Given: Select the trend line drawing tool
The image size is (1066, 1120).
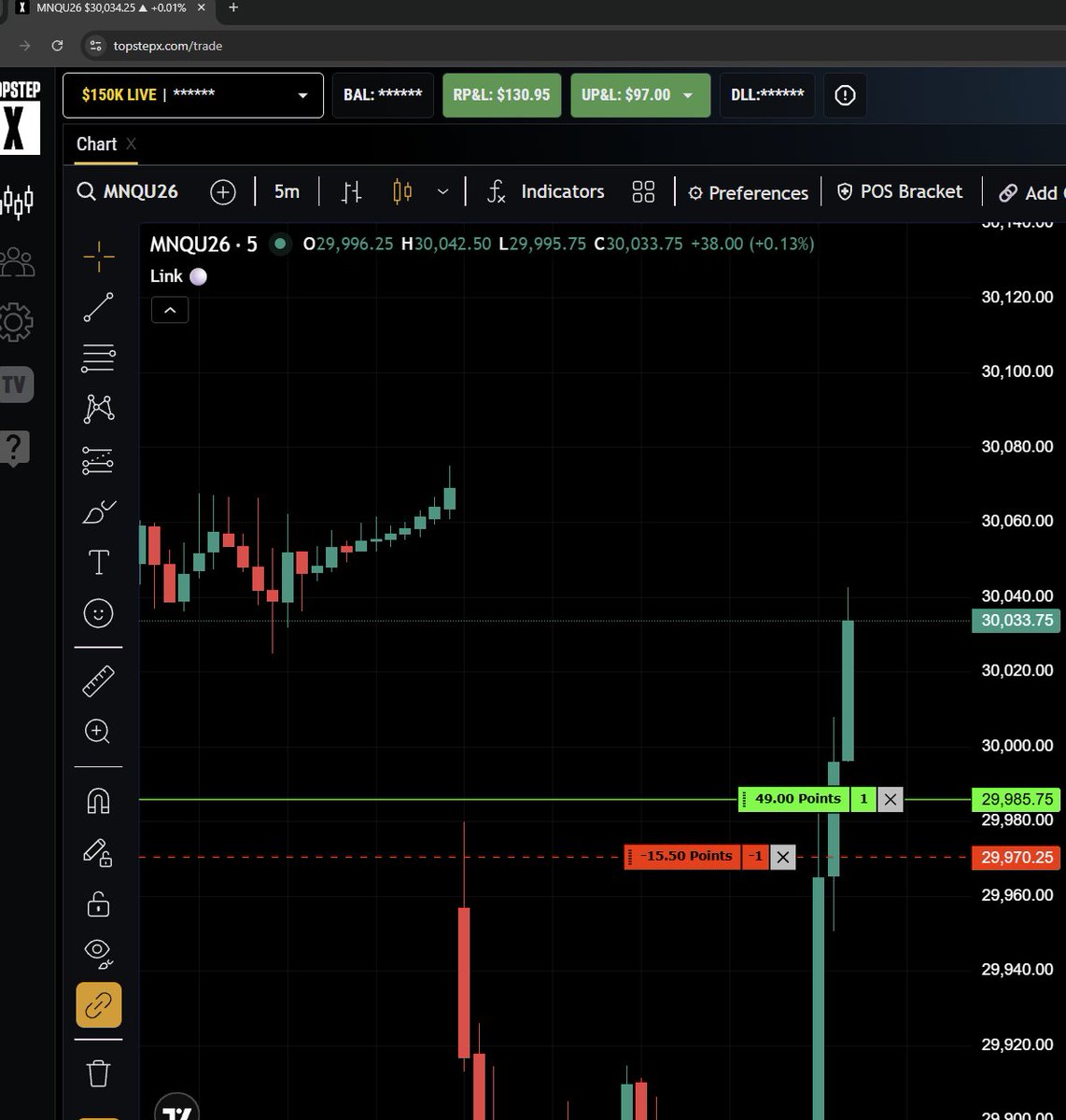Looking at the screenshot, I should click(99, 307).
